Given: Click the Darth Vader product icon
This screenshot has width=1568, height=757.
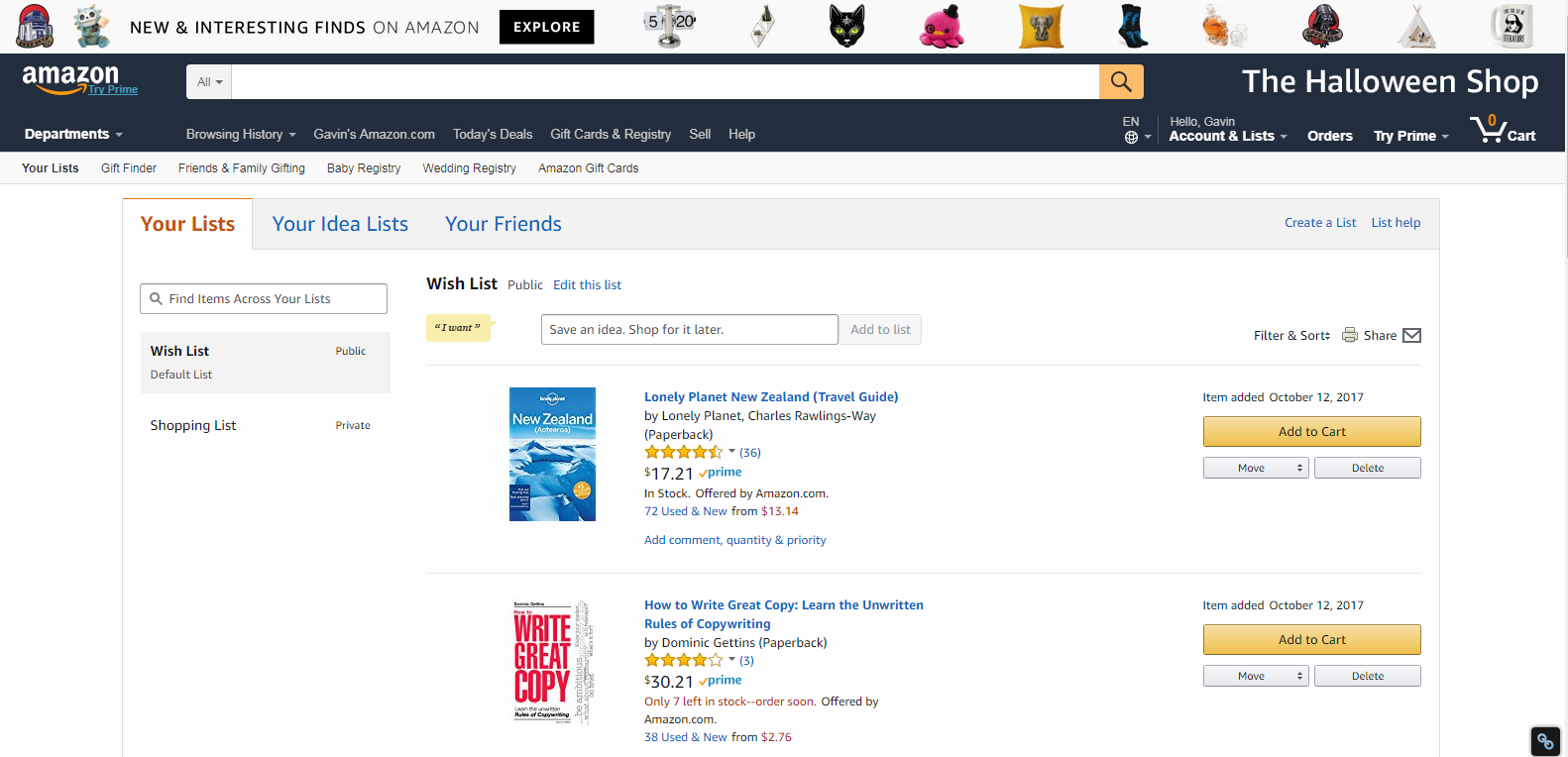Looking at the screenshot, I should tap(1321, 27).
